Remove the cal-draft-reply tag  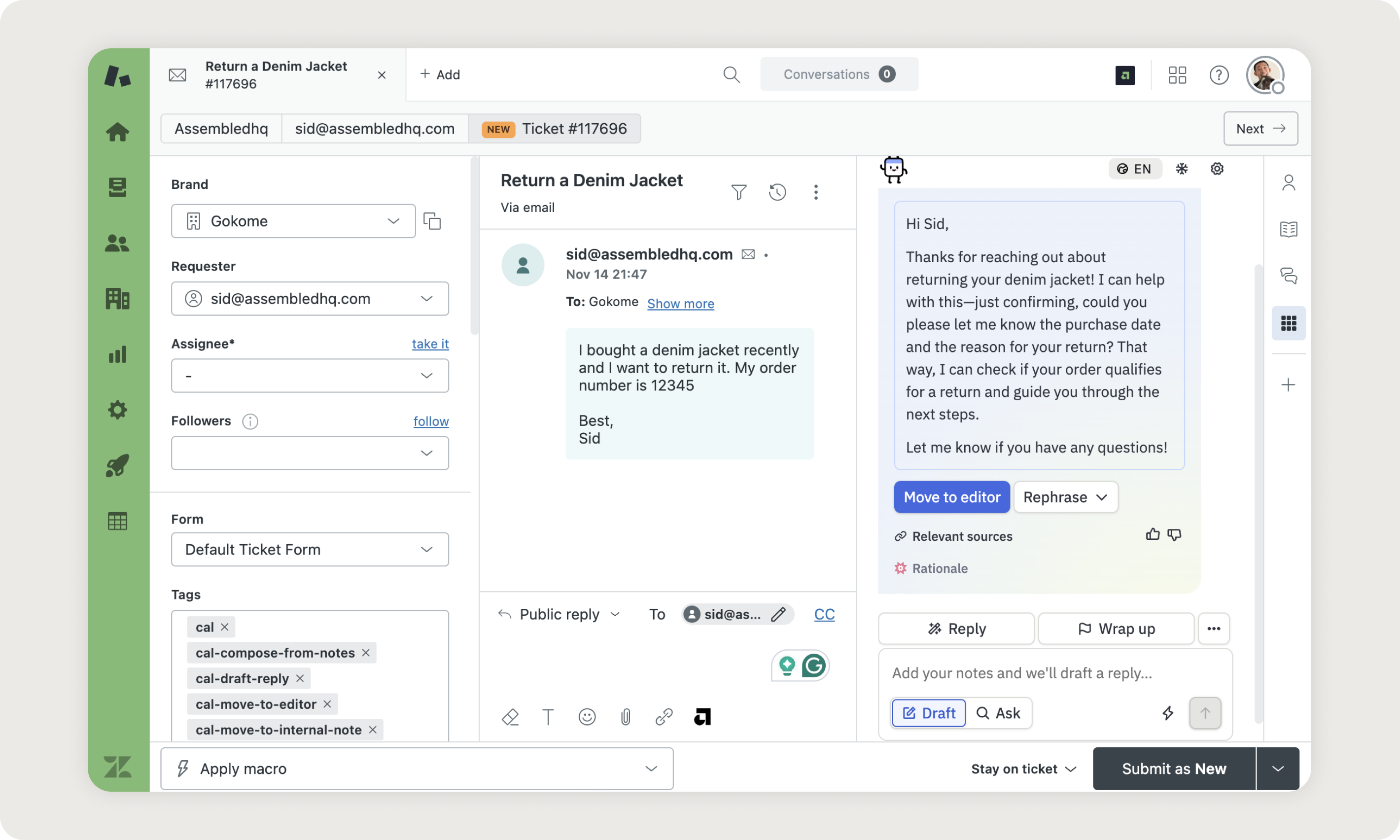pyautogui.click(x=300, y=678)
